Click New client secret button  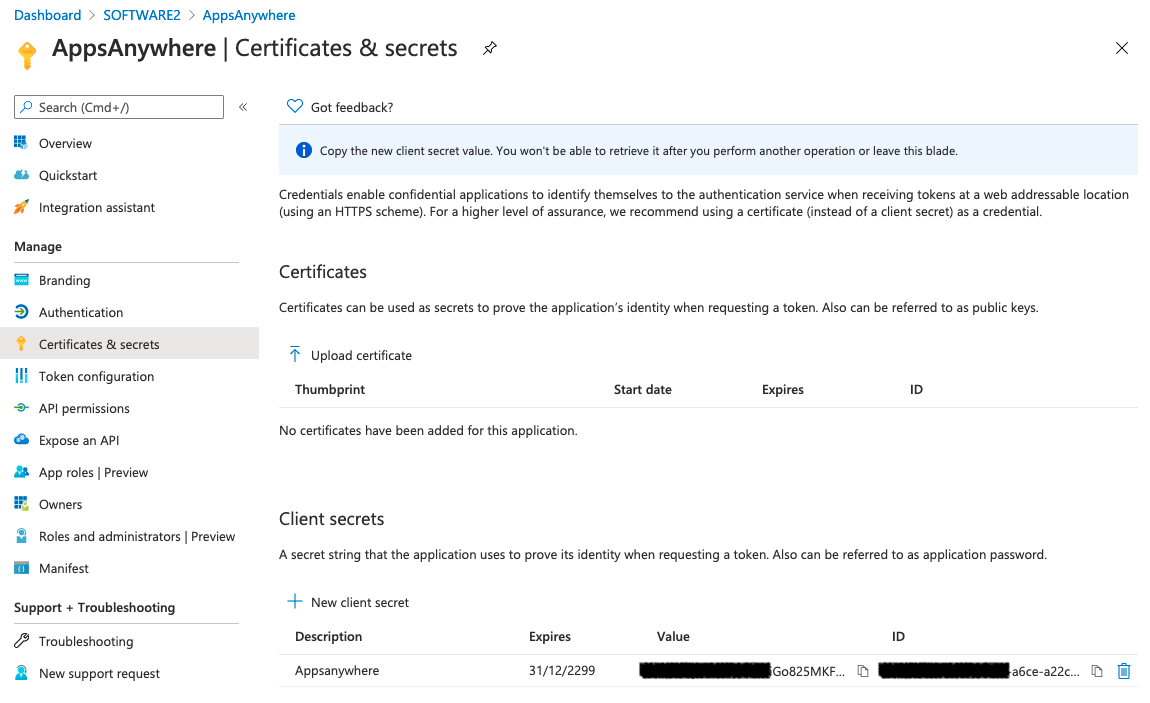[x=359, y=602]
